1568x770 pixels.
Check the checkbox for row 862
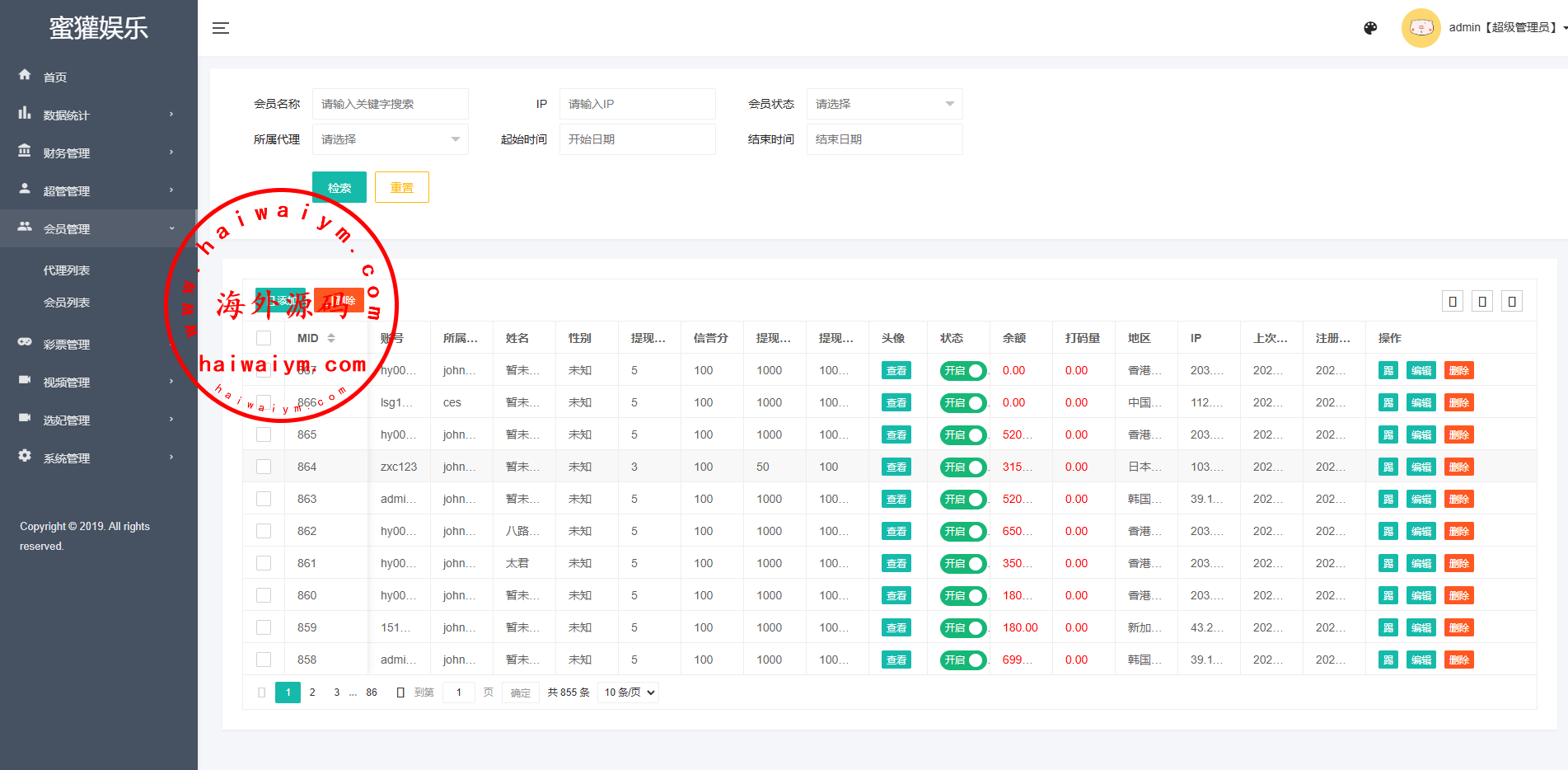point(264,531)
